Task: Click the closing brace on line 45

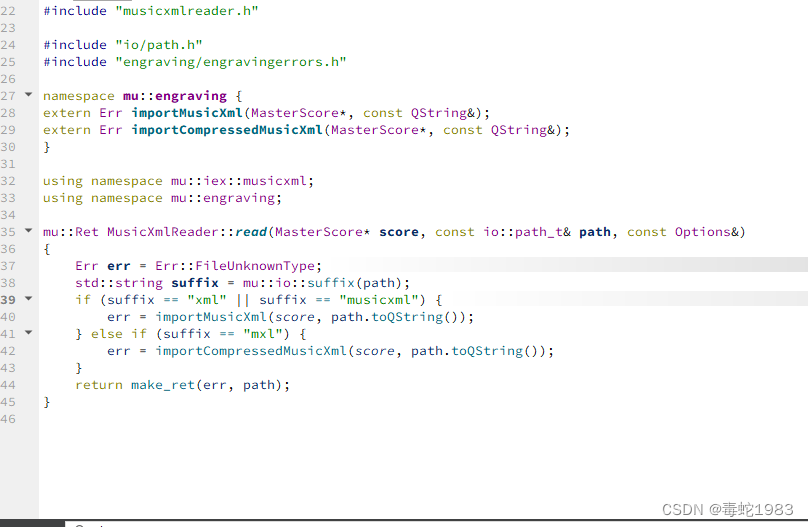Action: point(47,402)
